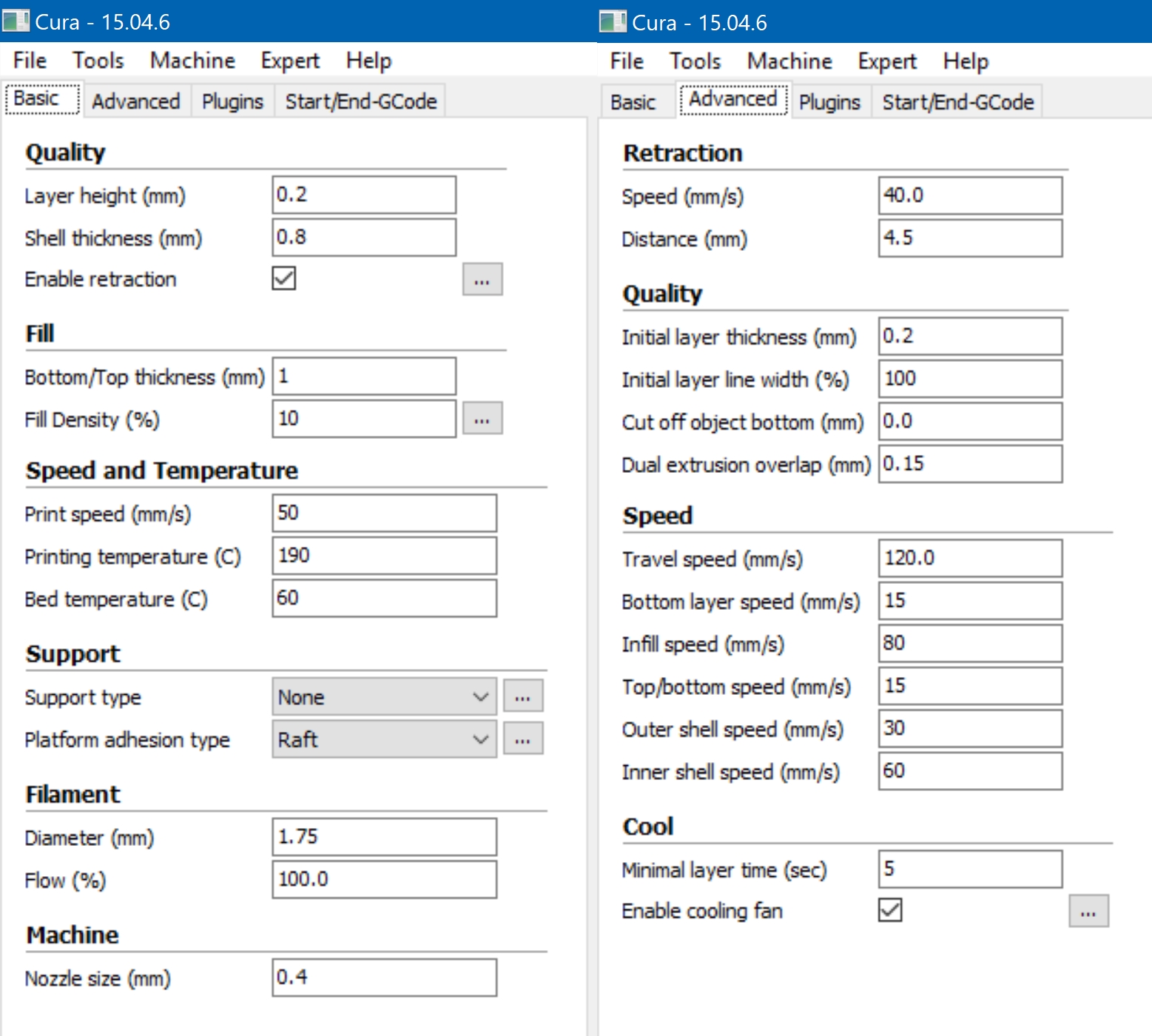The width and height of the screenshot is (1152, 1036).
Task: Open cooling fan expert settings button
Action: point(1088,911)
